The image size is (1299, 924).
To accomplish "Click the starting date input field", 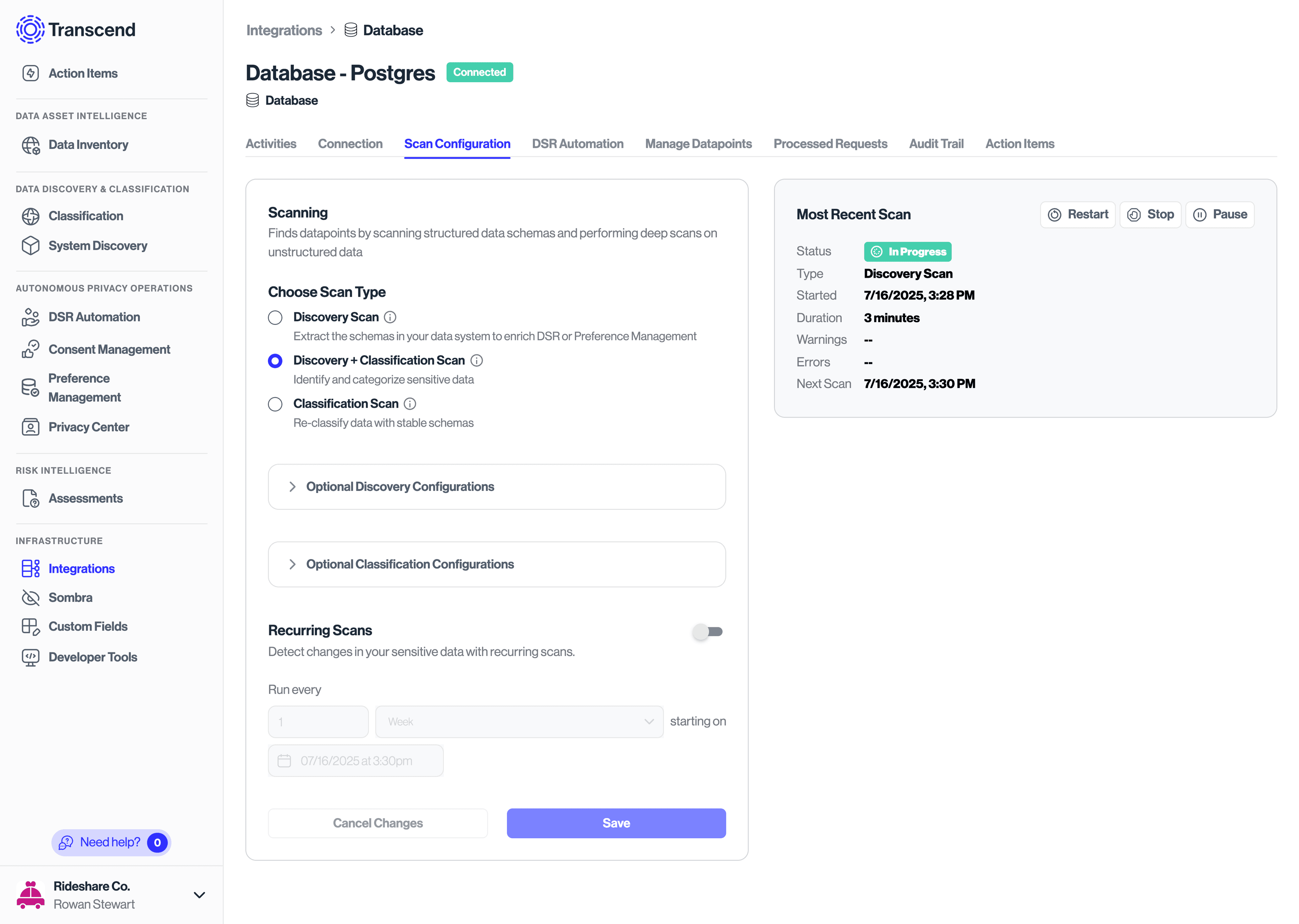I will (x=356, y=761).
